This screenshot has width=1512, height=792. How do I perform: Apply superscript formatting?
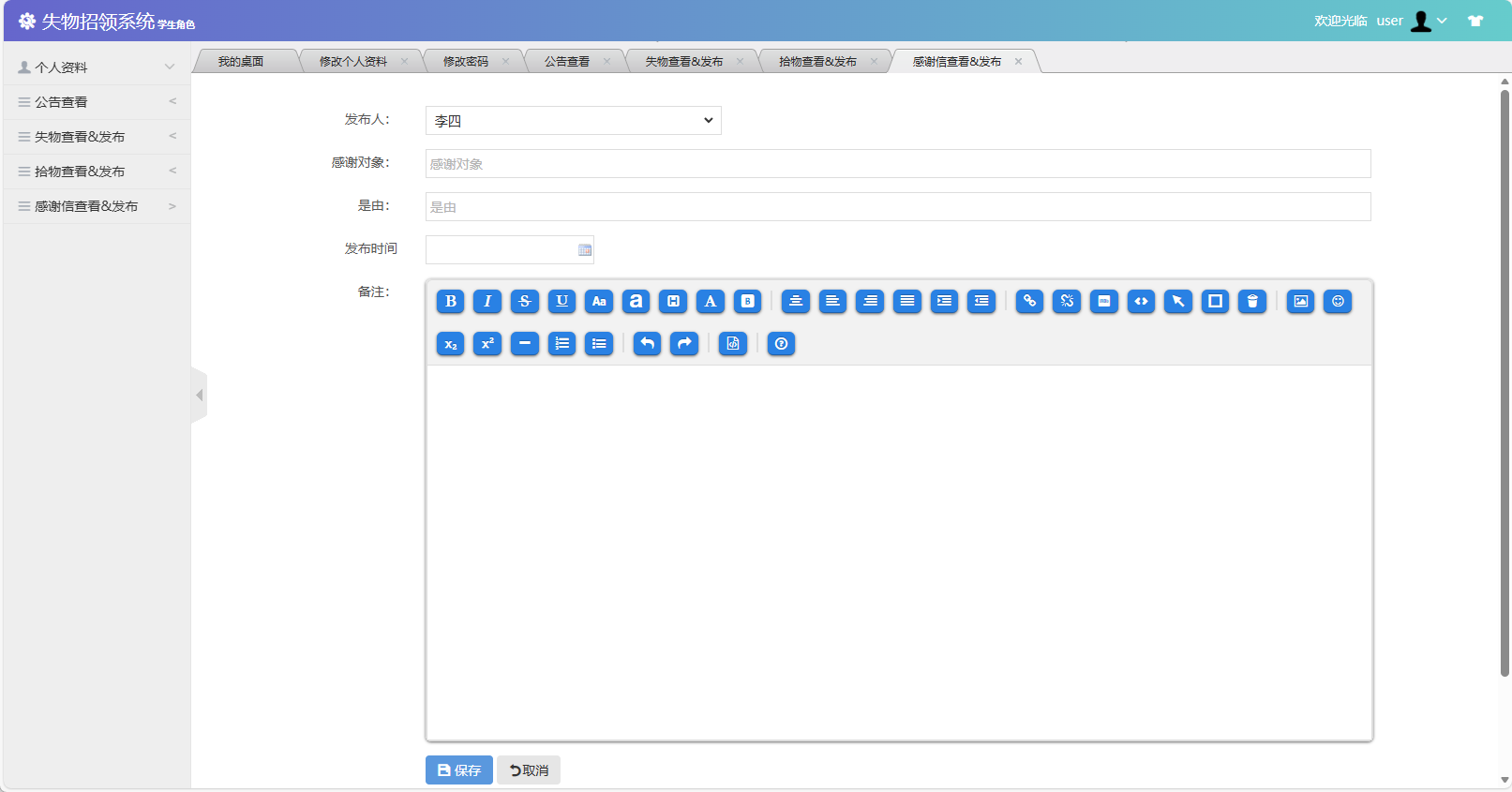[x=487, y=344]
